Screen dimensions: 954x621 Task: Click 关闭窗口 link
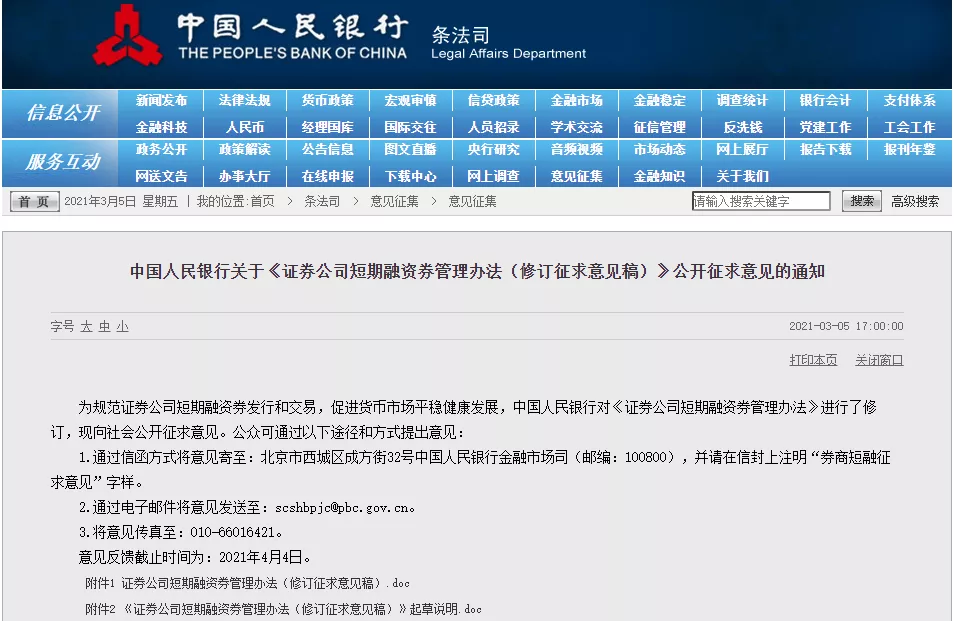click(879, 360)
